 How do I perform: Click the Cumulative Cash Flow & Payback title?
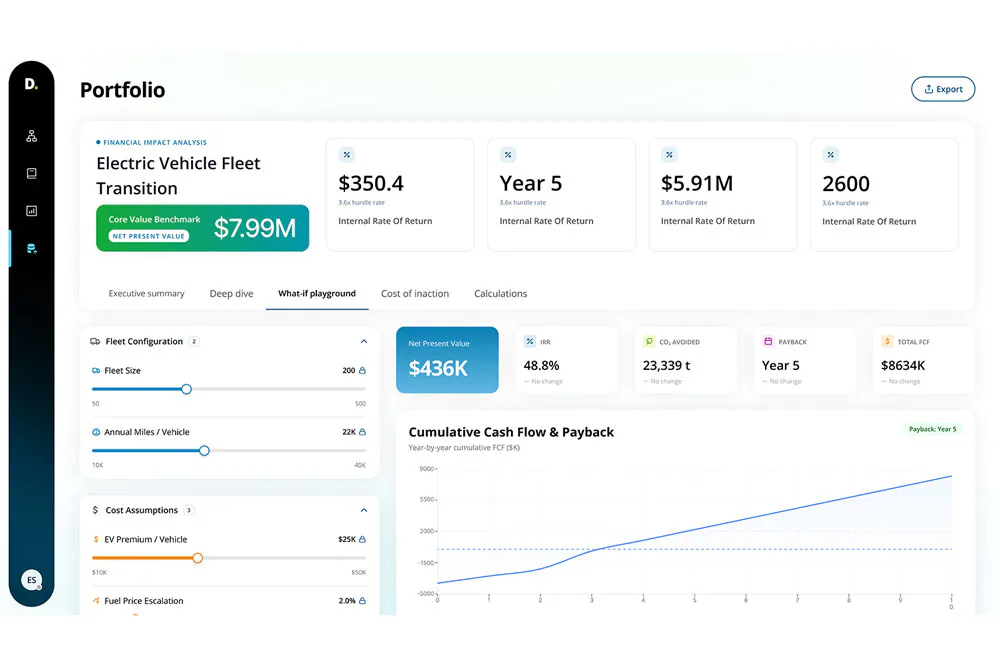(511, 432)
